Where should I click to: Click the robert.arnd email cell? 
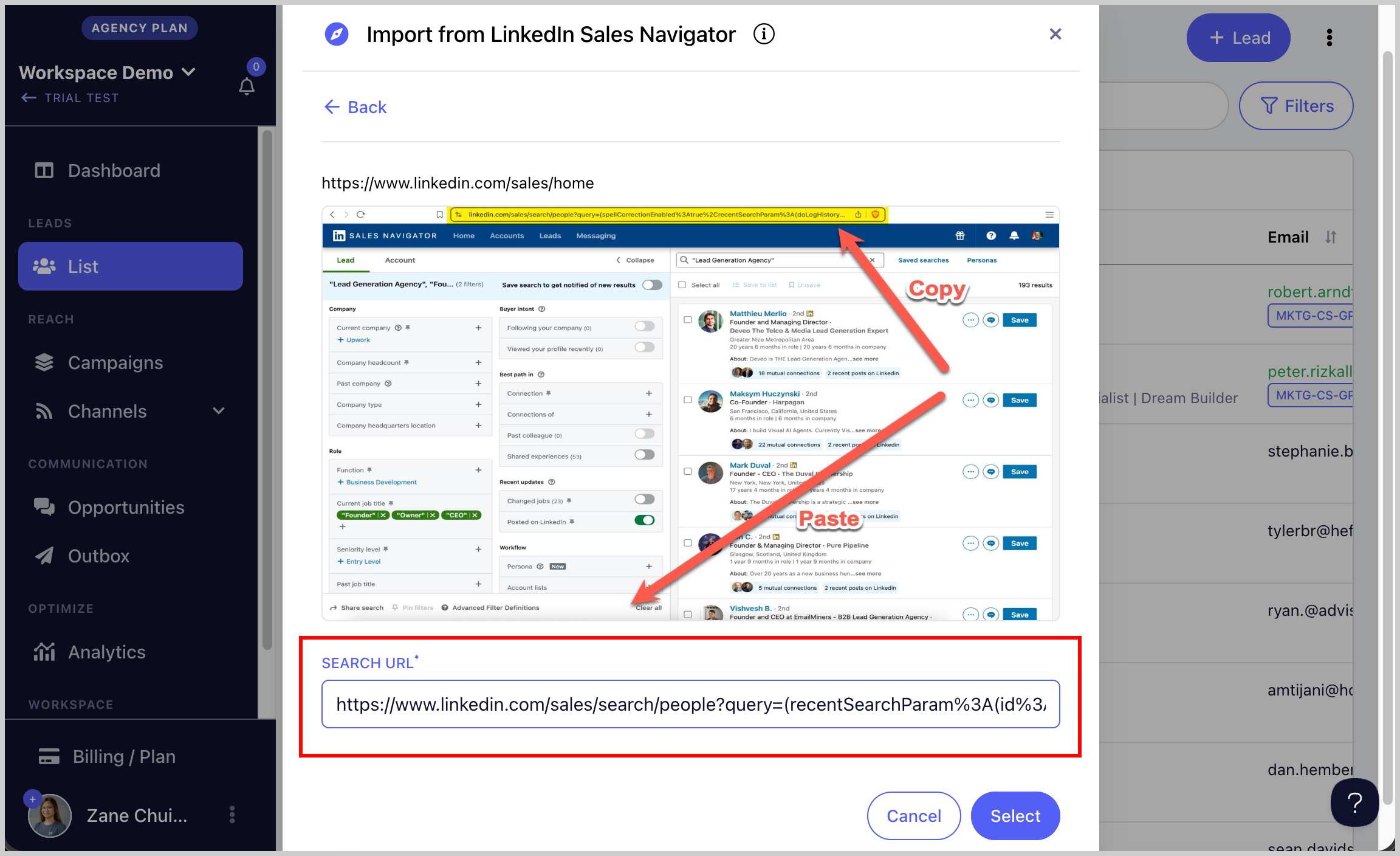tap(1309, 292)
